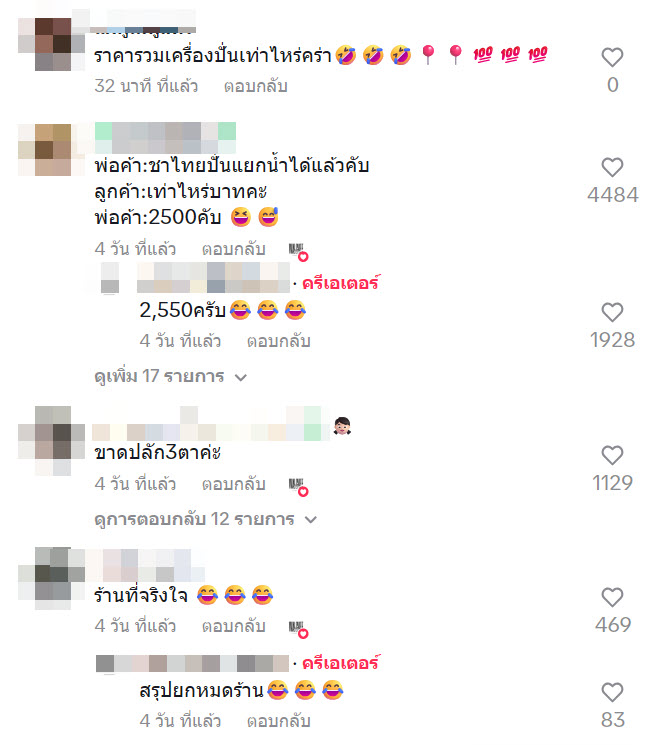Screen dimensions: 668x745
Task: Tap the heart on the ขาดปลั๊ก3ตาค่ะ comment
Action: tap(612, 456)
